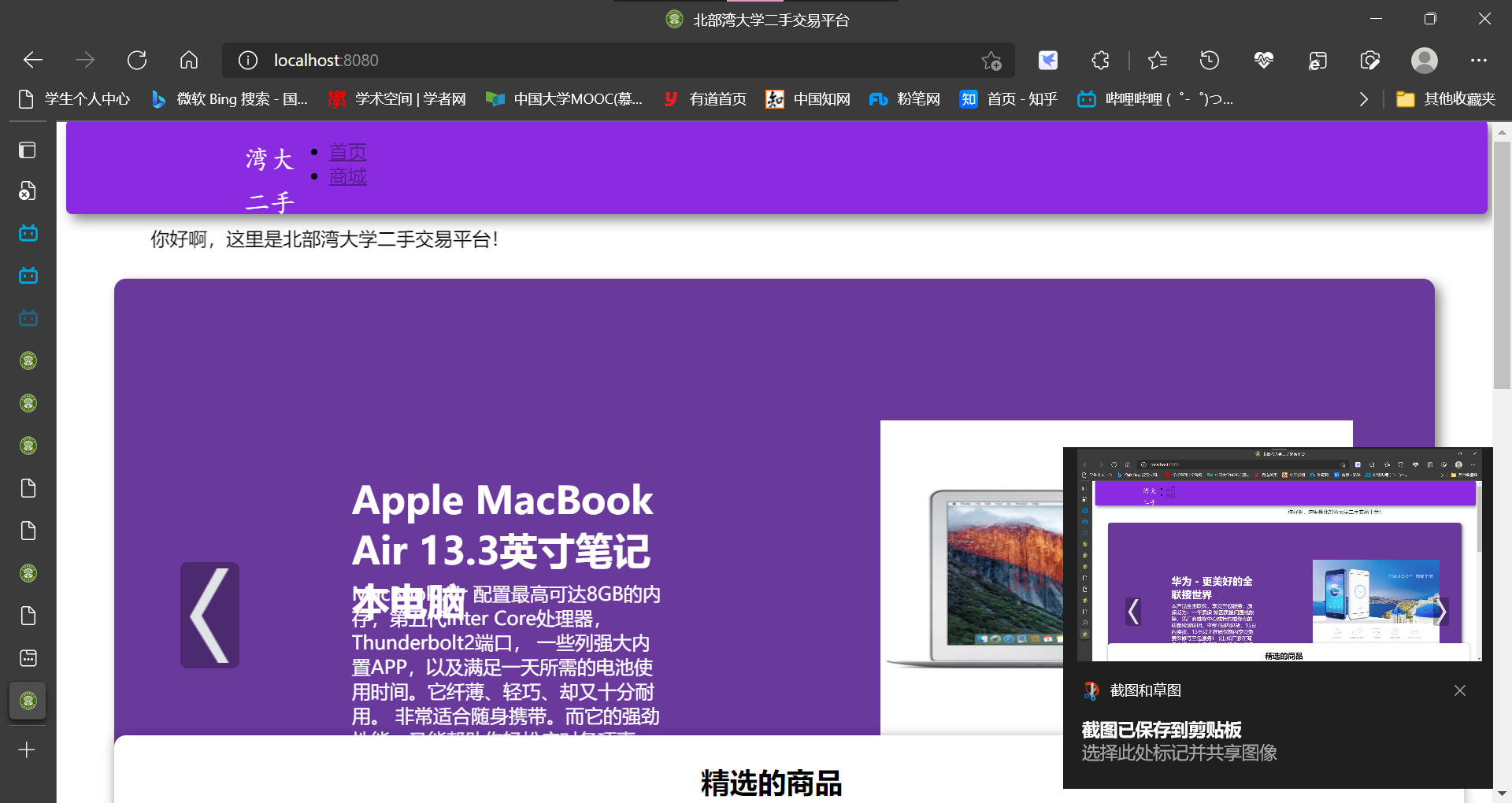Image resolution: width=1512 pixels, height=803 pixels.
Task: Open 微软 Bing 搜索 bookmark
Action: [230, 99]
